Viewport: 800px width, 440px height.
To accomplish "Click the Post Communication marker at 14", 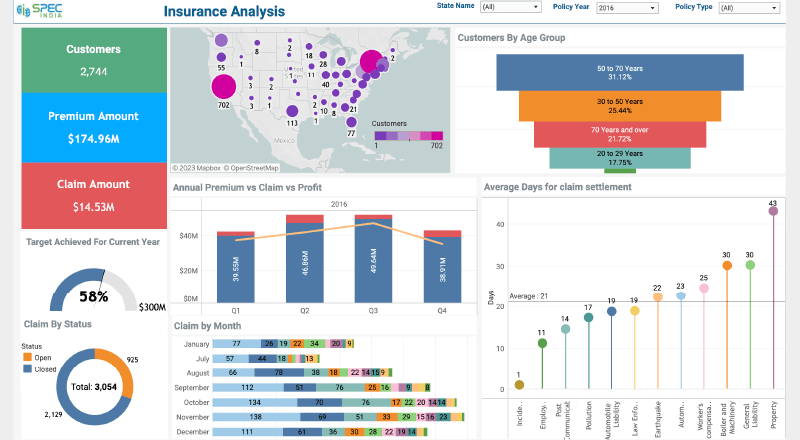I will [x=565, y=329].
